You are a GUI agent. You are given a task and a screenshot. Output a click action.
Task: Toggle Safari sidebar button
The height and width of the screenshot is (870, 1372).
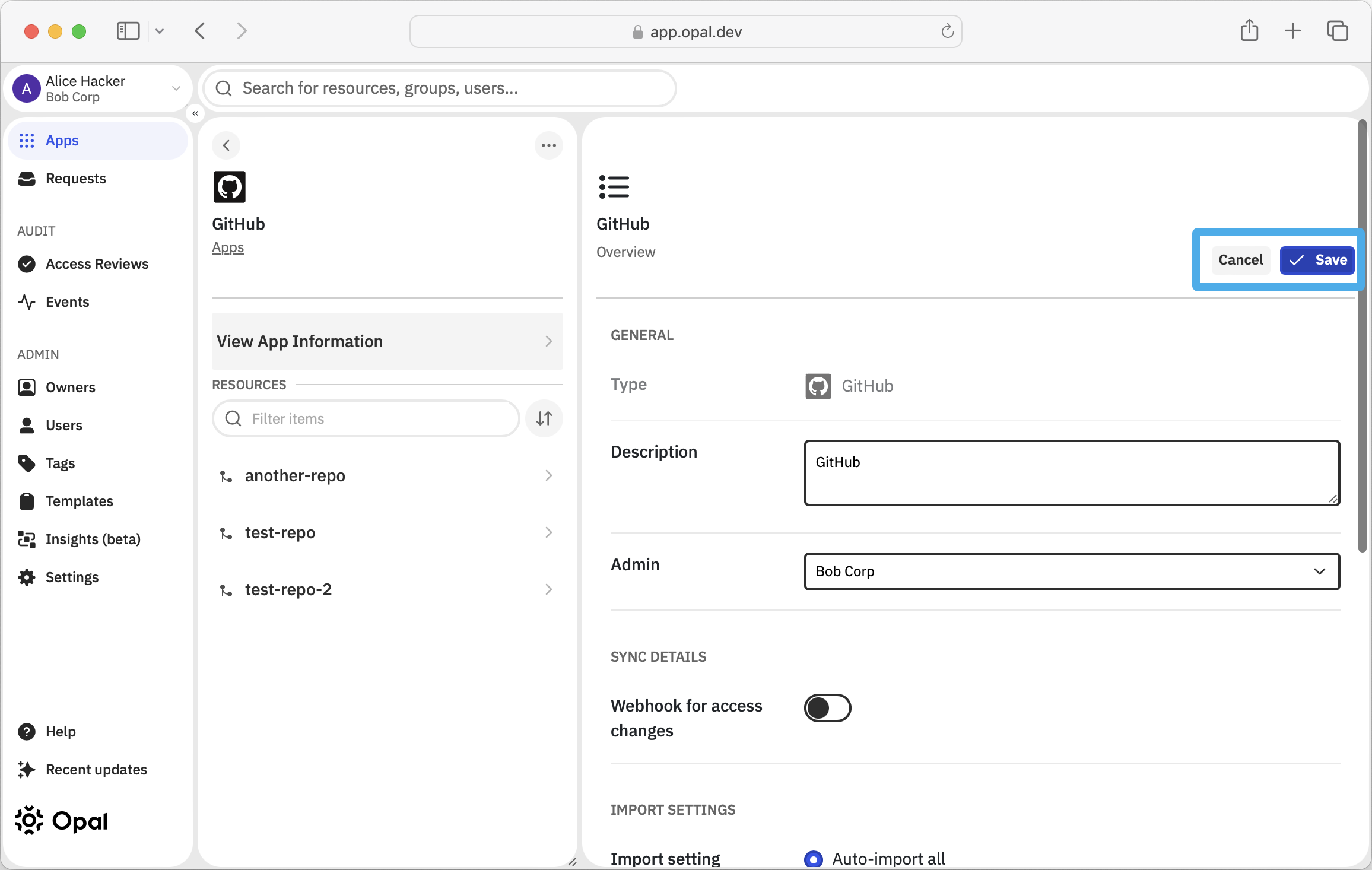click(x=128, y=31)
